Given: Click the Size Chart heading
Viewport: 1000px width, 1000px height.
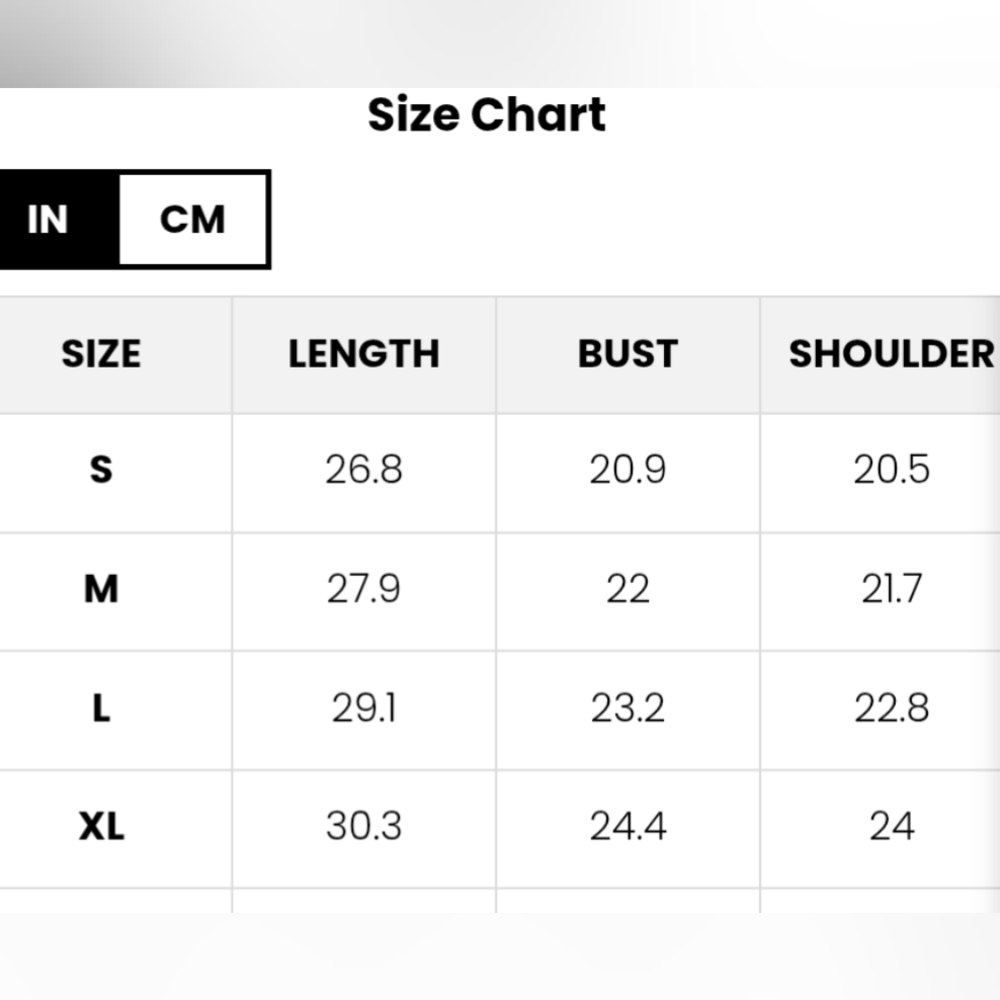Looking at the screenshot, I should 486,115.
